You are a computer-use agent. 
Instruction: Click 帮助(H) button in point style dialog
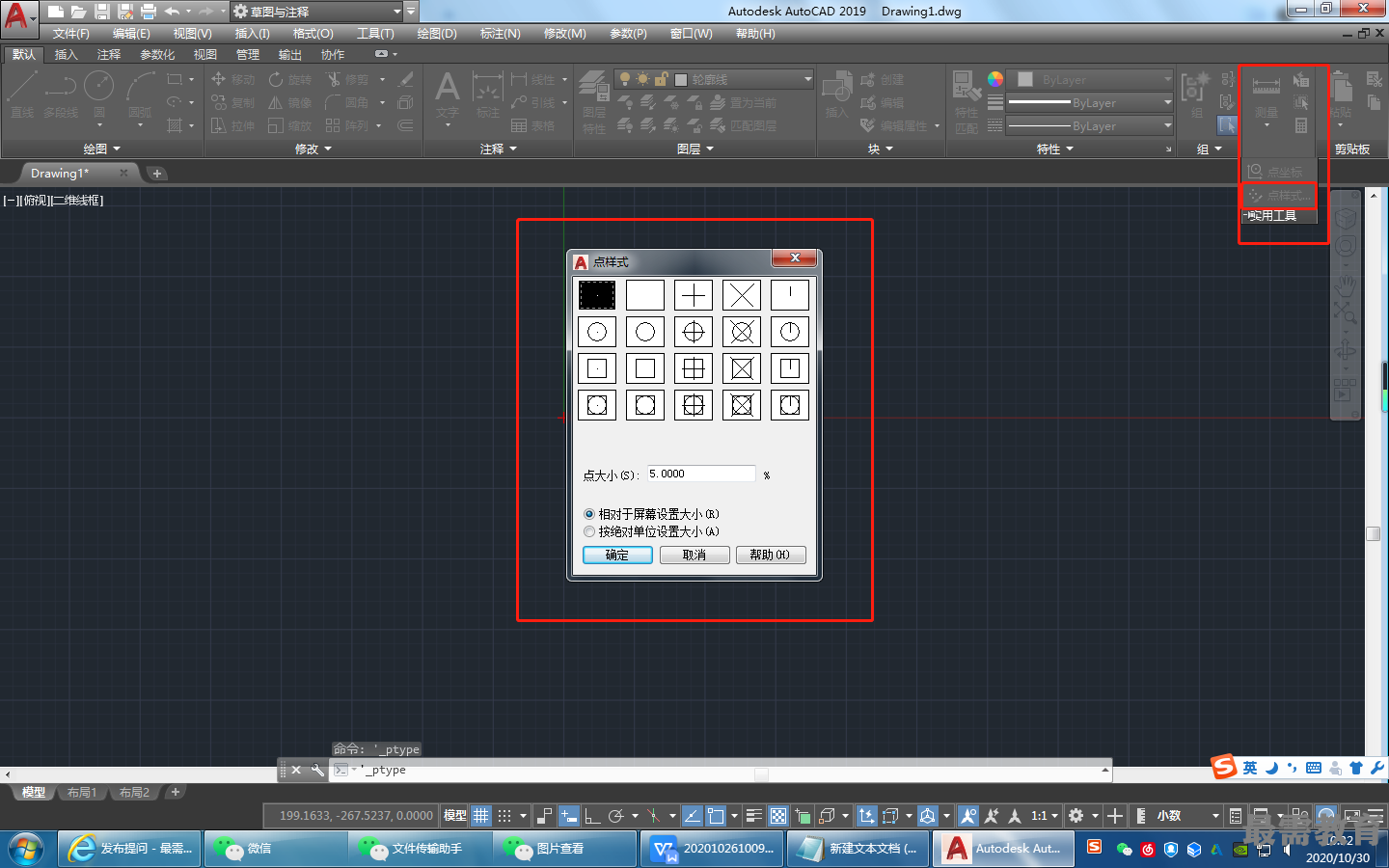[x=771, y=555]
